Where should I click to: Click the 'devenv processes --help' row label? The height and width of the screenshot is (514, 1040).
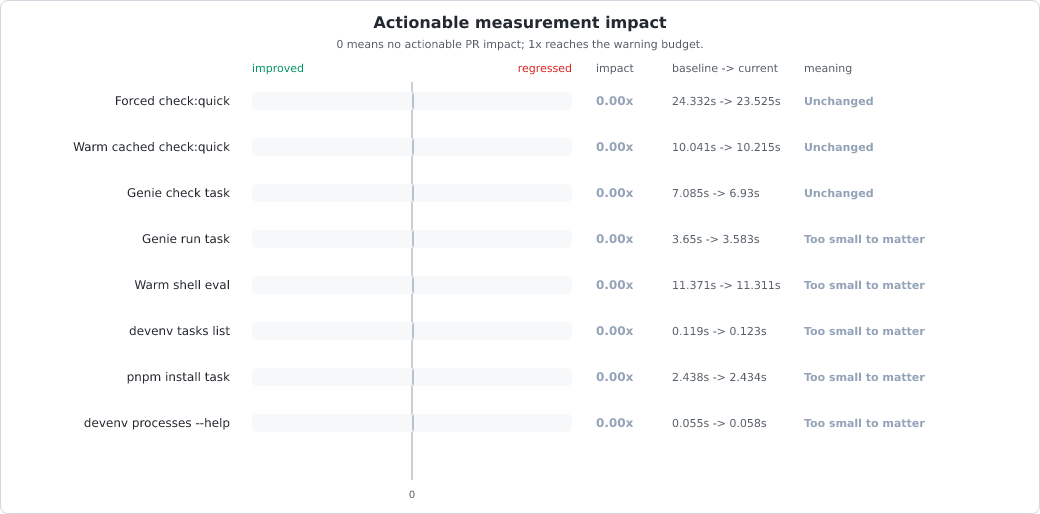157,423
